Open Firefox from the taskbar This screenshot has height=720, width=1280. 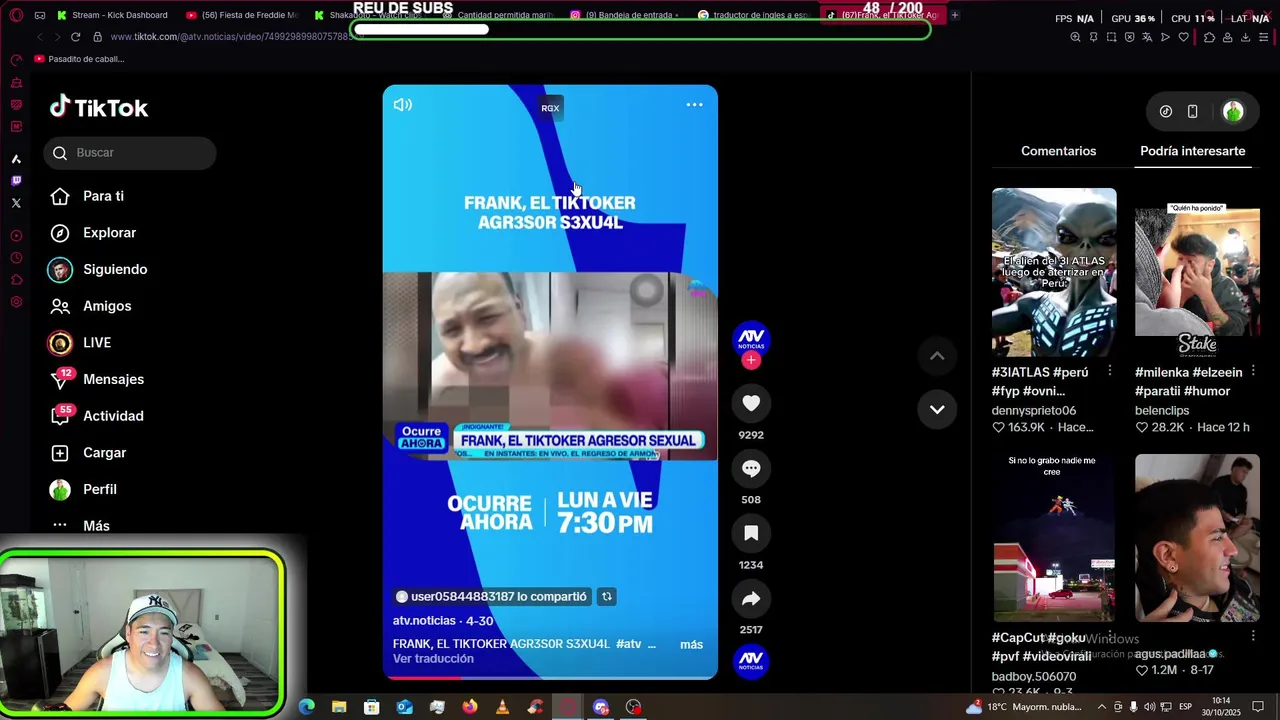pos(470,707)
